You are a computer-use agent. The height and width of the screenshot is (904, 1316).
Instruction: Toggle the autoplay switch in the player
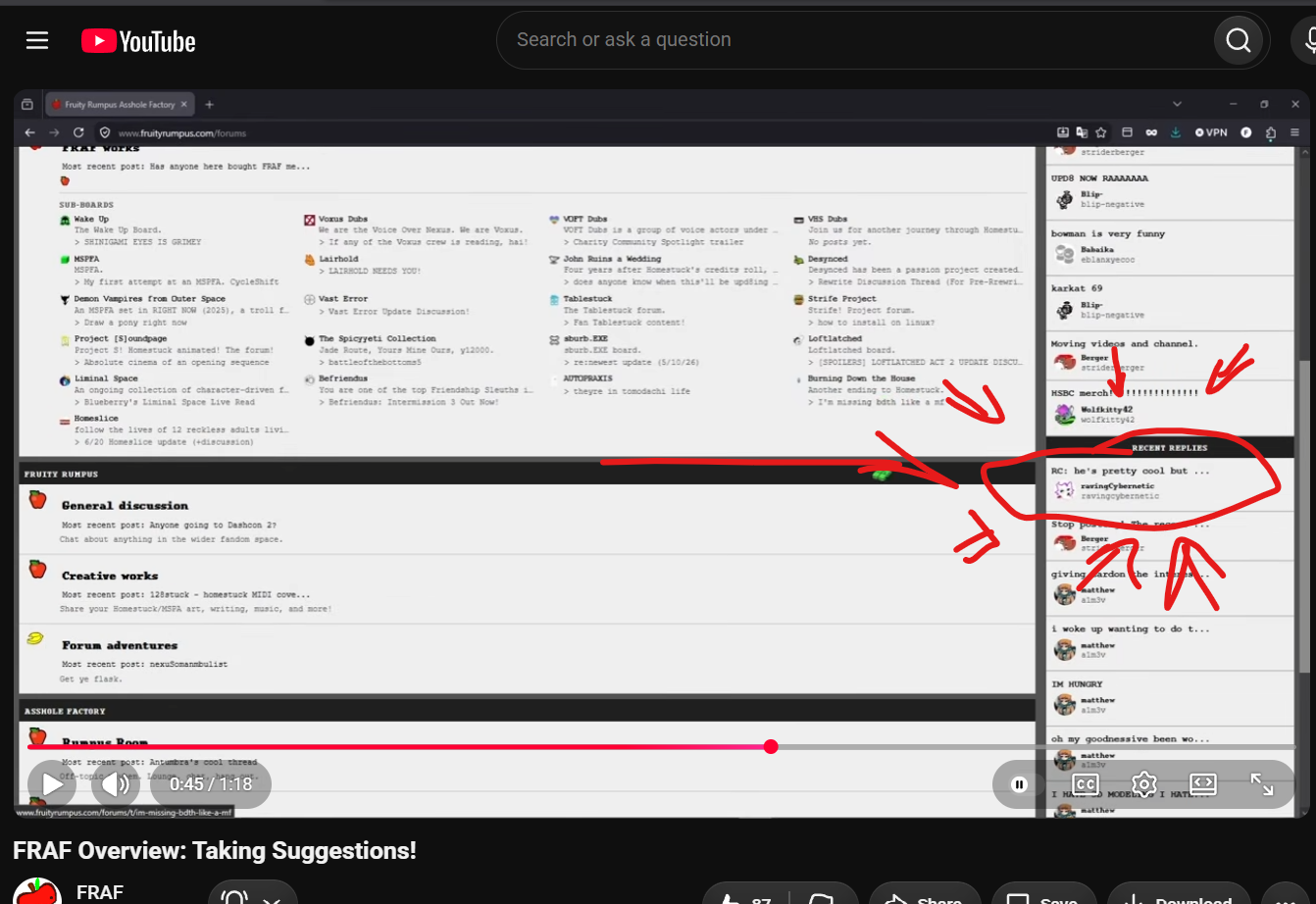tap(1020, 784)
